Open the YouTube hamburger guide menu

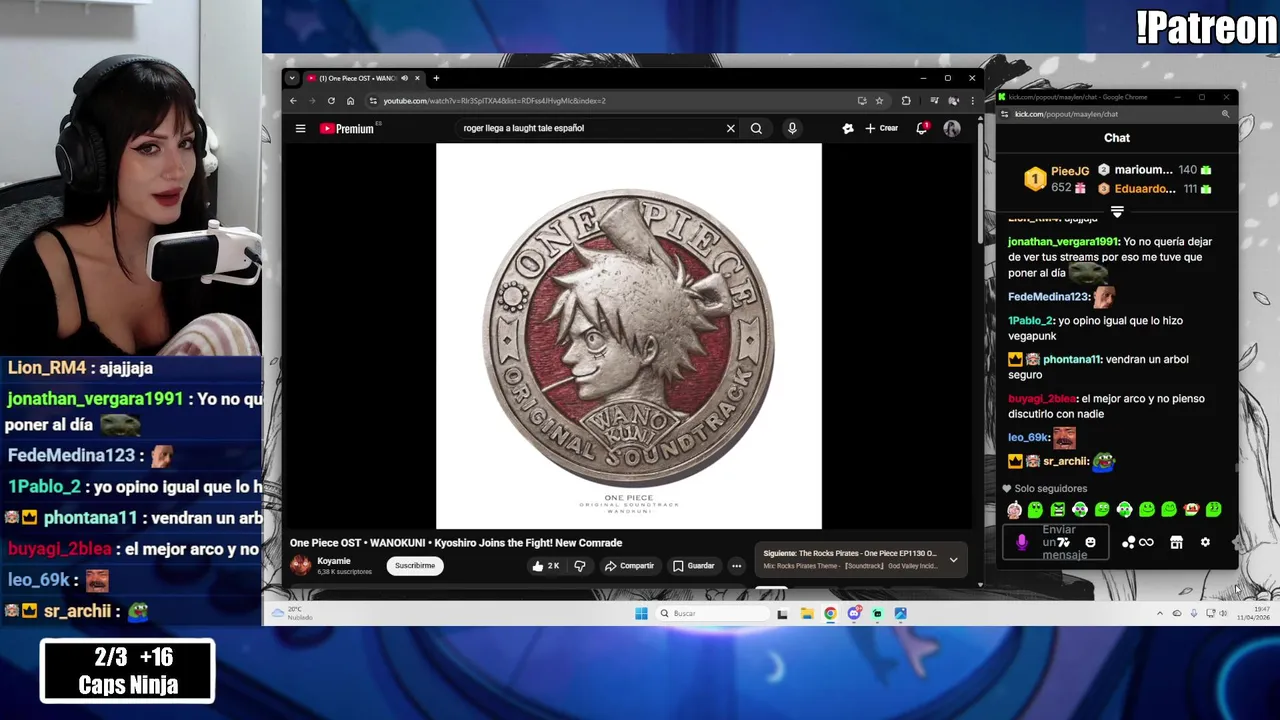300,128
